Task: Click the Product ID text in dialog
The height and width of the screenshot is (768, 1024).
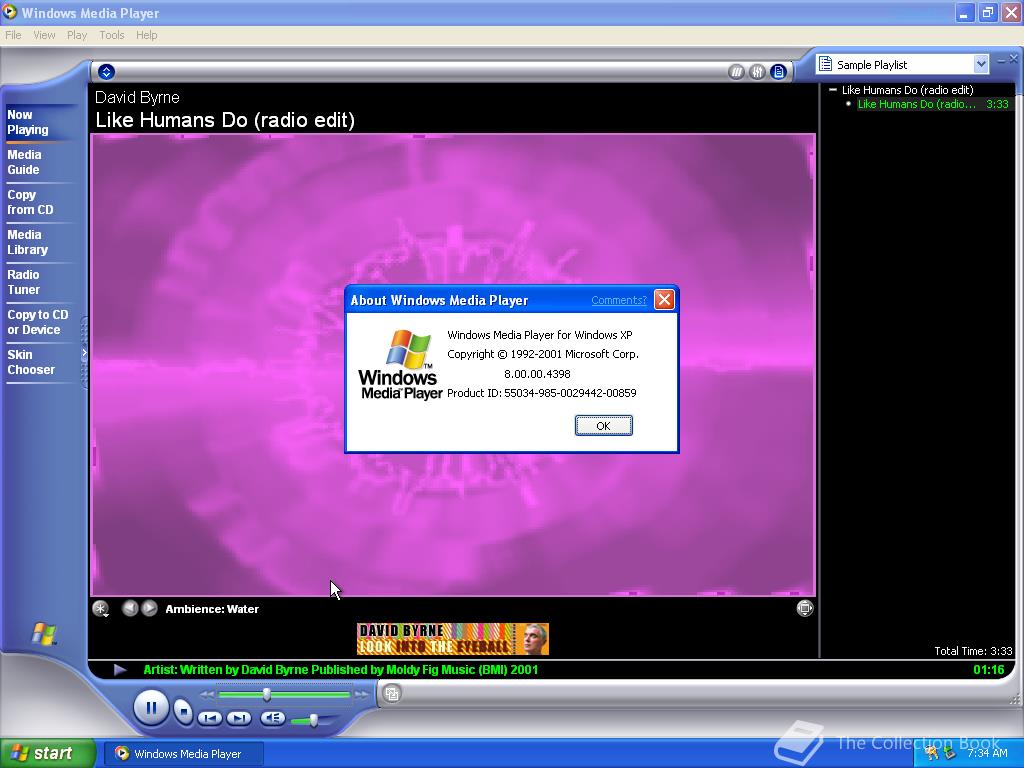Action: [x=541, y=392]
